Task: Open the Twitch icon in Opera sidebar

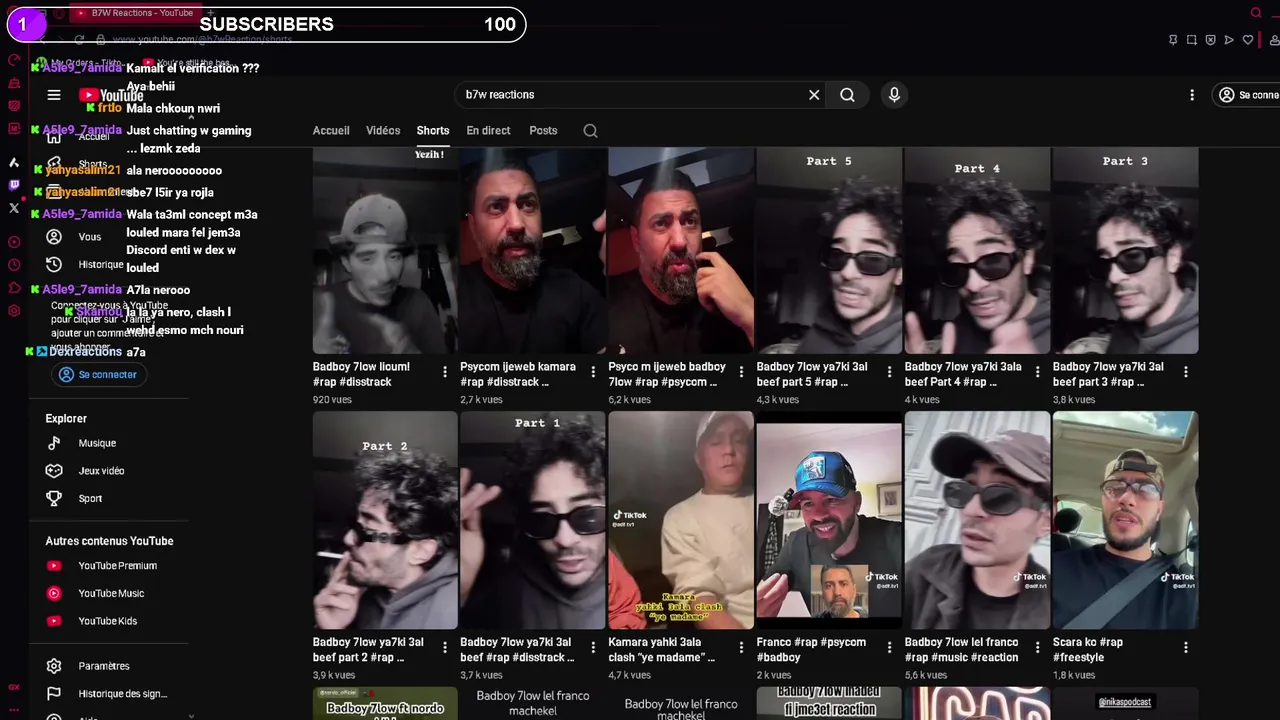Action: [x=14, y=185]
